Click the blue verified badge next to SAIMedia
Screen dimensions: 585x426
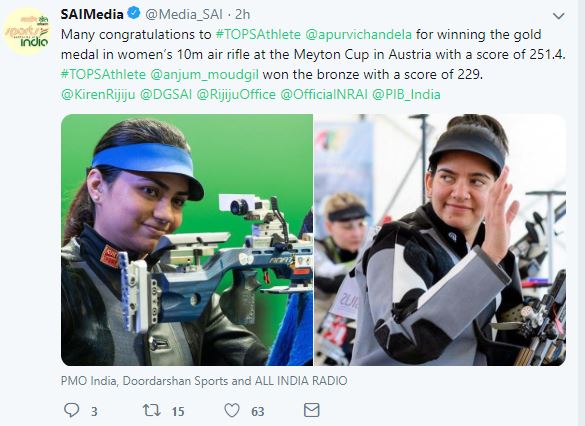(134, 14)
